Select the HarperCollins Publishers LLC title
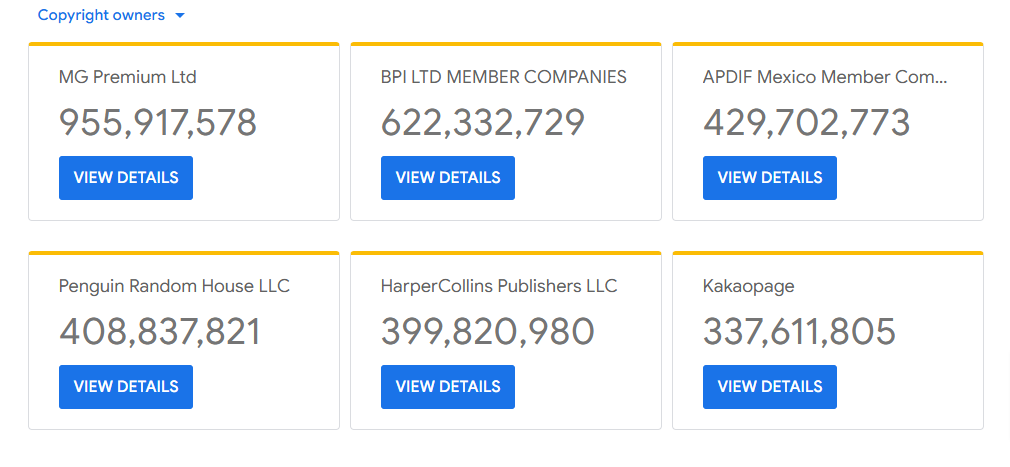 pyautogui.click(x=499, y=287)
